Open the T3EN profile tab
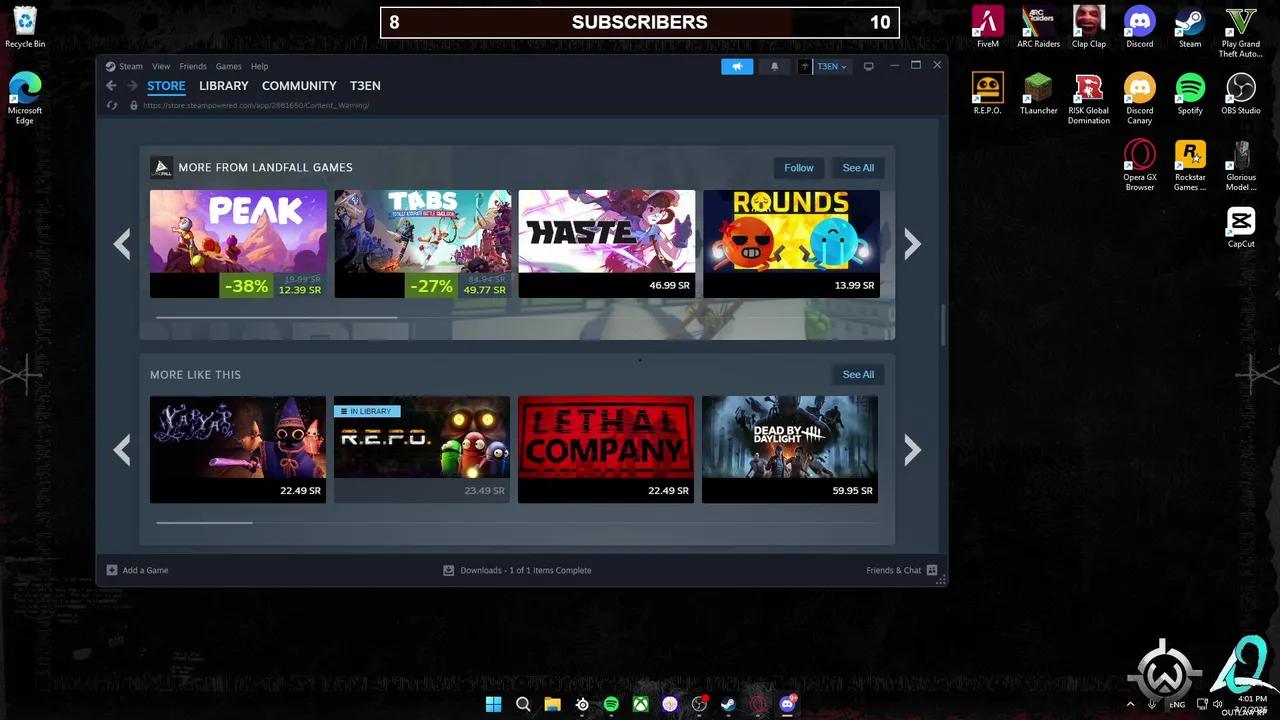The height and width of the screenshot is (720, 1280). tap(365, 86)
